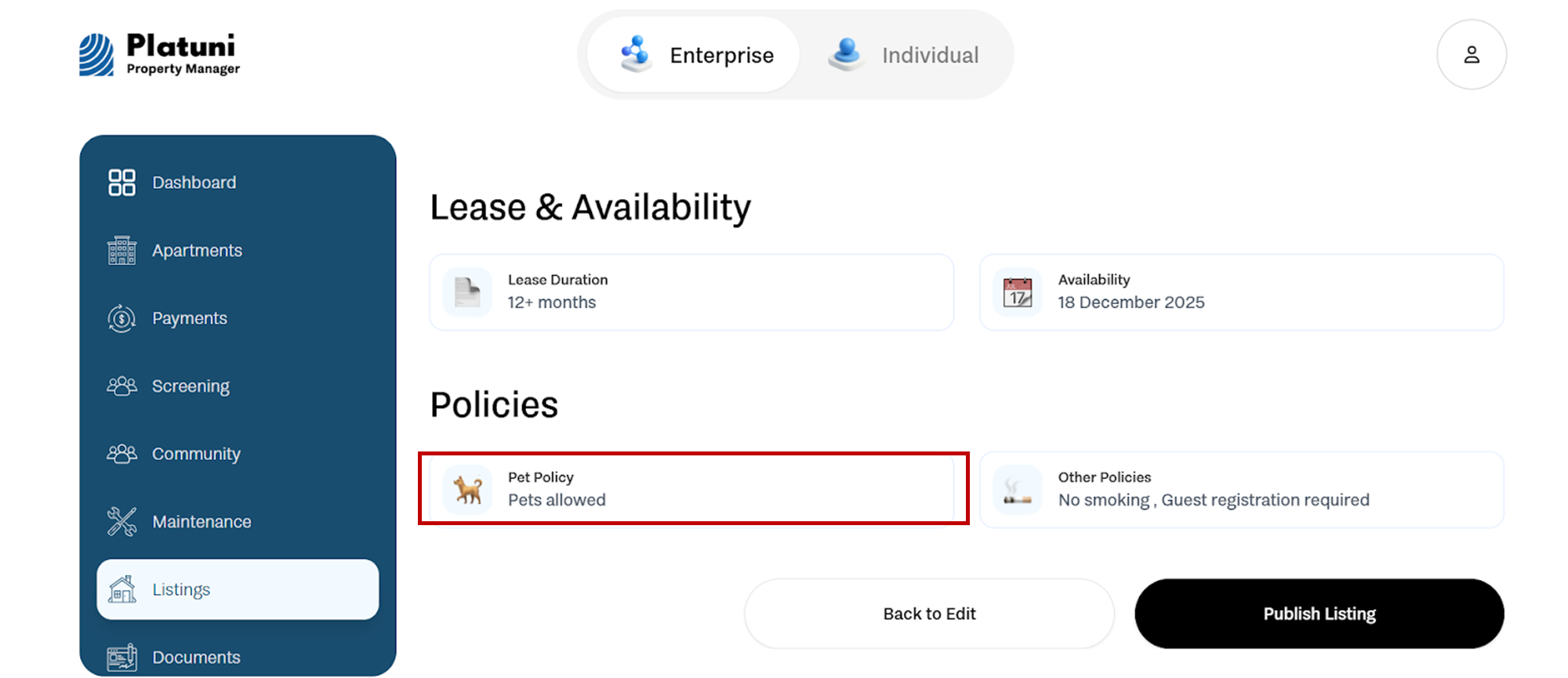The image size is (1568, 678).
Task: Click the Maintenance tools icon
Action: point(122,522)
